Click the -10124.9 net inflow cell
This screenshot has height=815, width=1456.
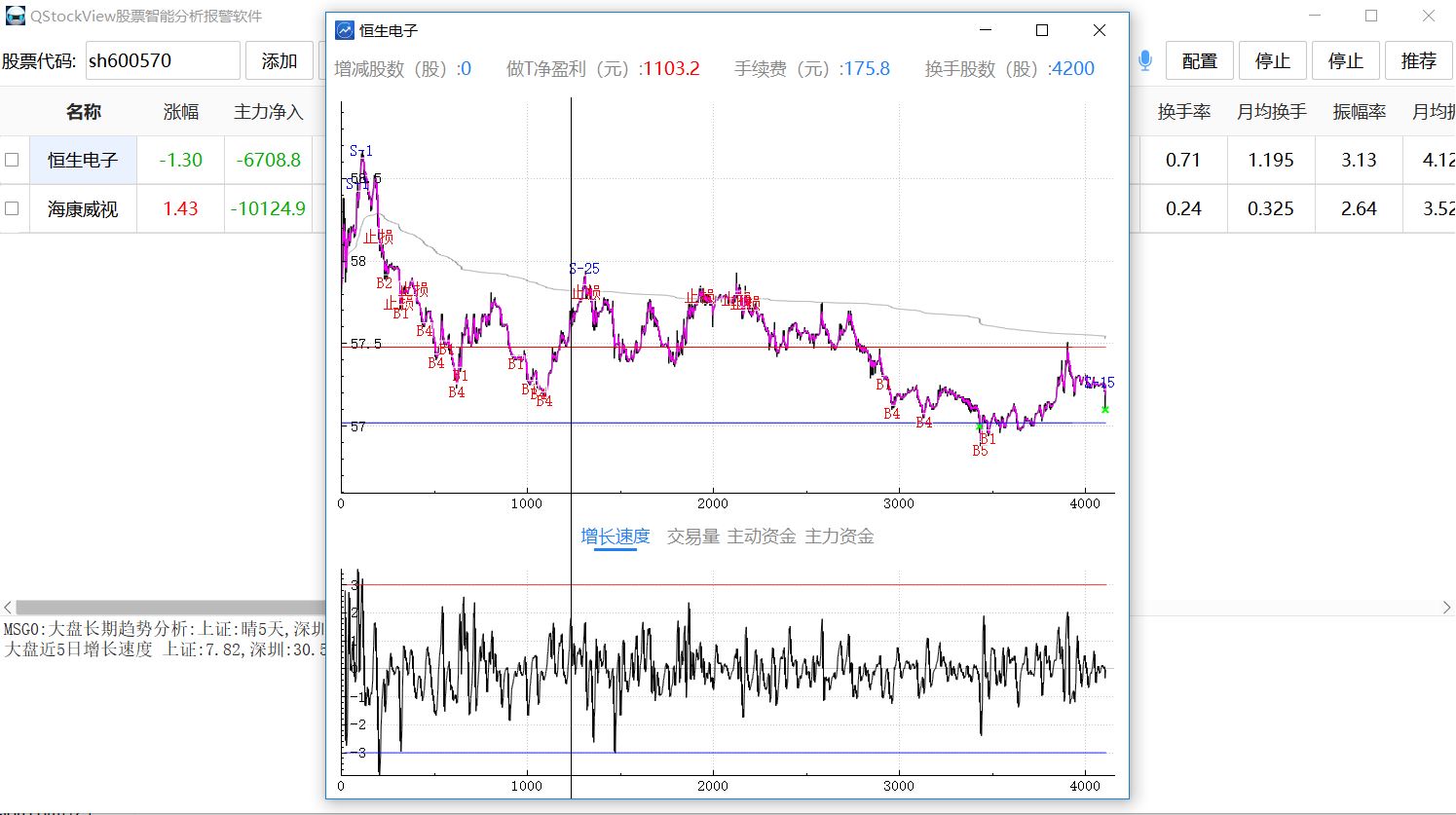269,208
